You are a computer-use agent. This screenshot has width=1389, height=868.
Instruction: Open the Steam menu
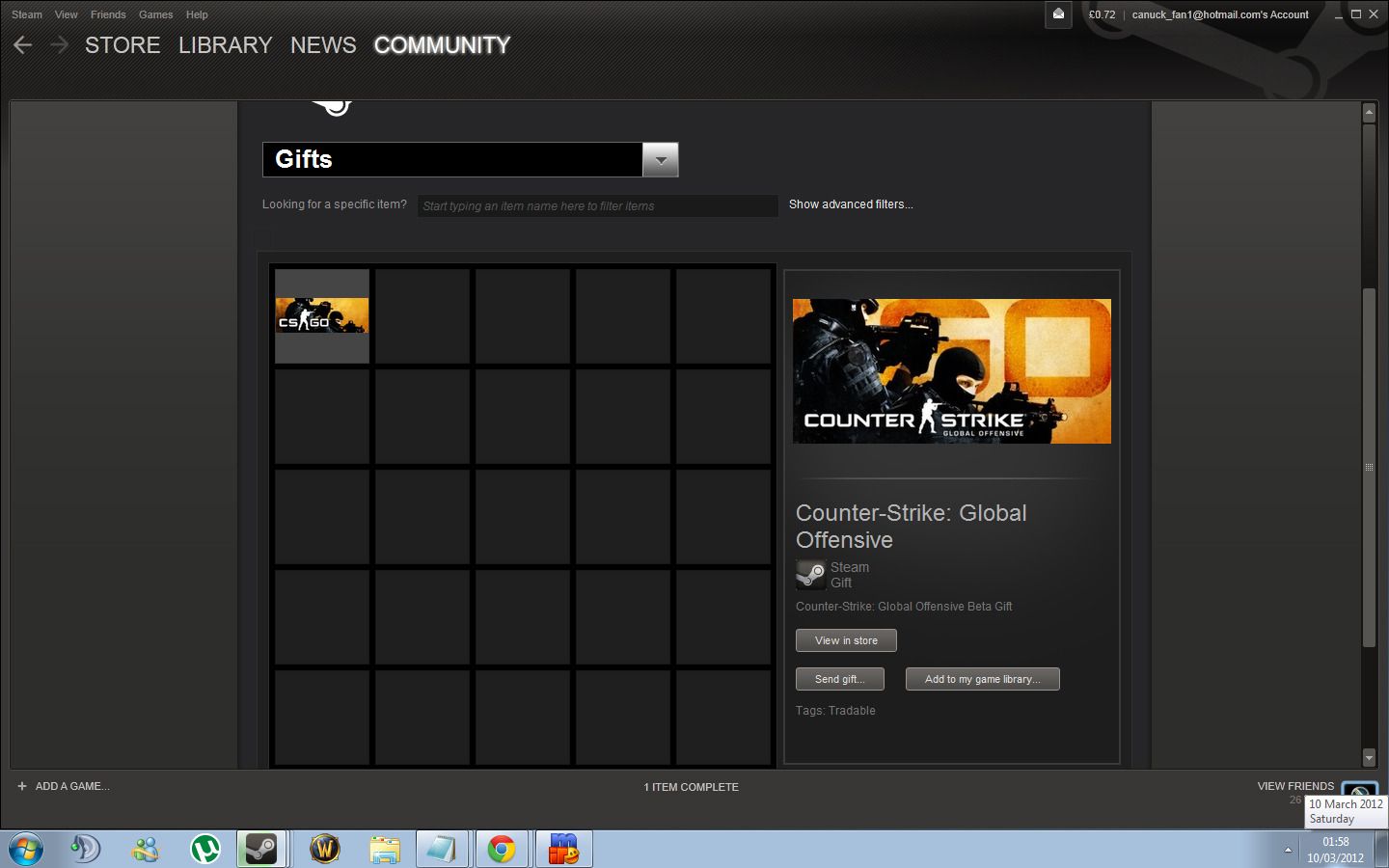(x=27, y=14)
